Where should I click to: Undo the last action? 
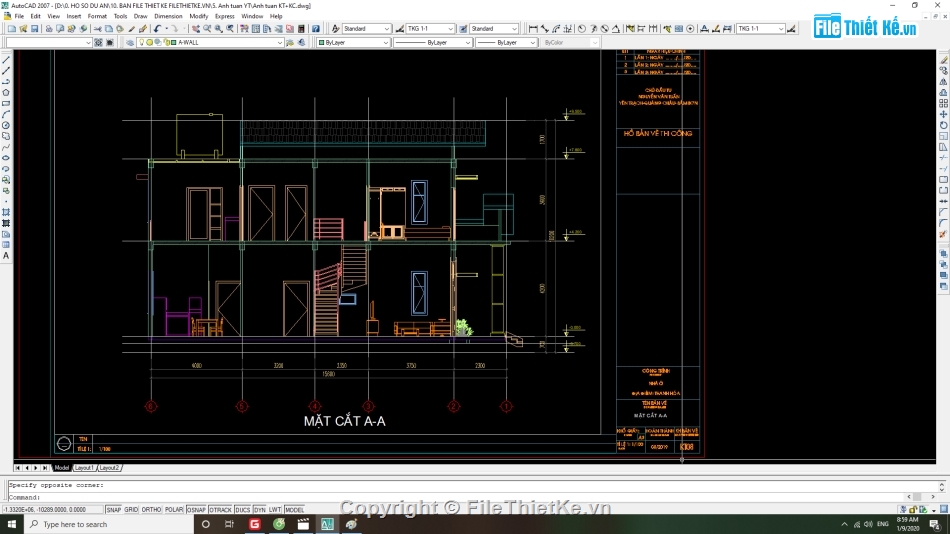pyautogui.click(x=158, y=28)
